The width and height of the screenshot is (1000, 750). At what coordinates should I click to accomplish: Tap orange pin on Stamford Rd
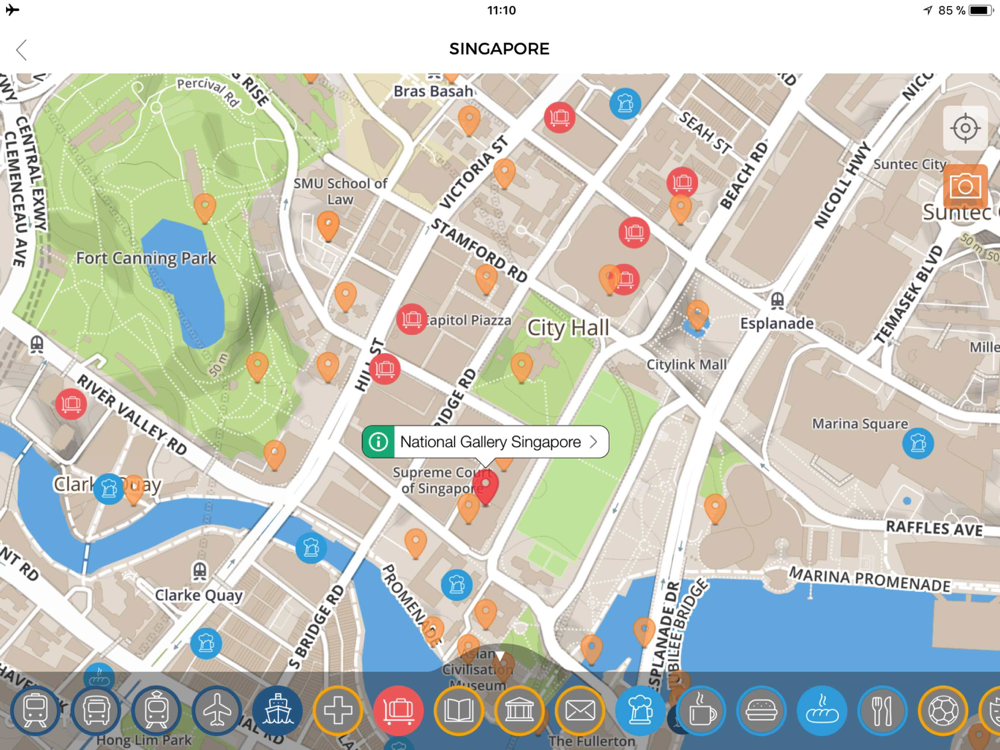tap(487, 279)
